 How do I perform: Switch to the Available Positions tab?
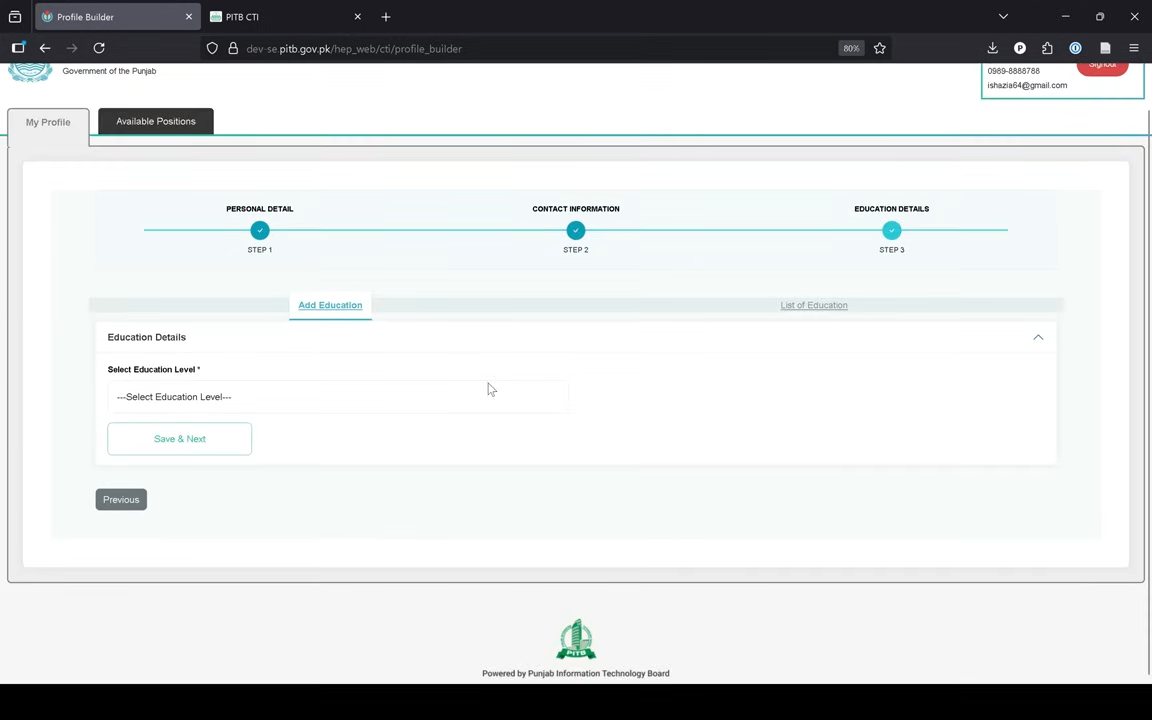click(156, 121)
